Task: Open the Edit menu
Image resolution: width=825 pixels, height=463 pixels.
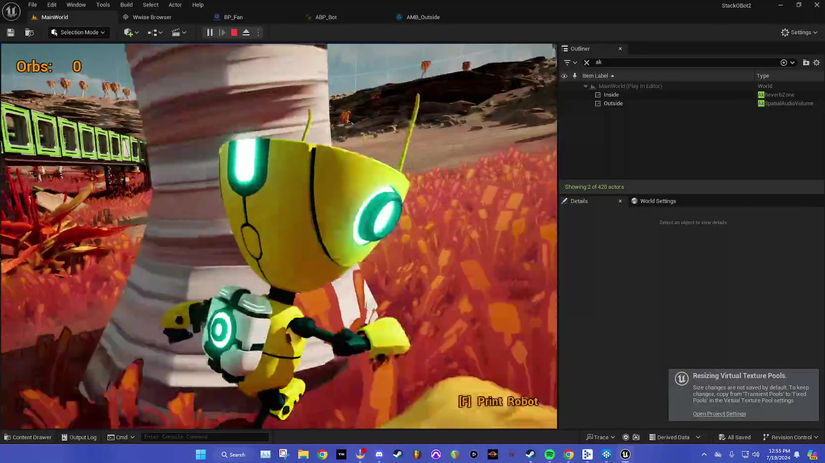Action: [52, 5]
